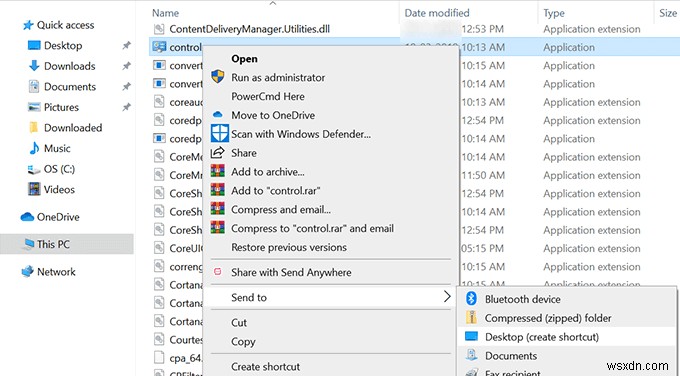This screenshot has width=680, height=376.
Task: Click the ContentDeliveryManager.Utilities.dll file icon
Action: (x=160, y=29)
